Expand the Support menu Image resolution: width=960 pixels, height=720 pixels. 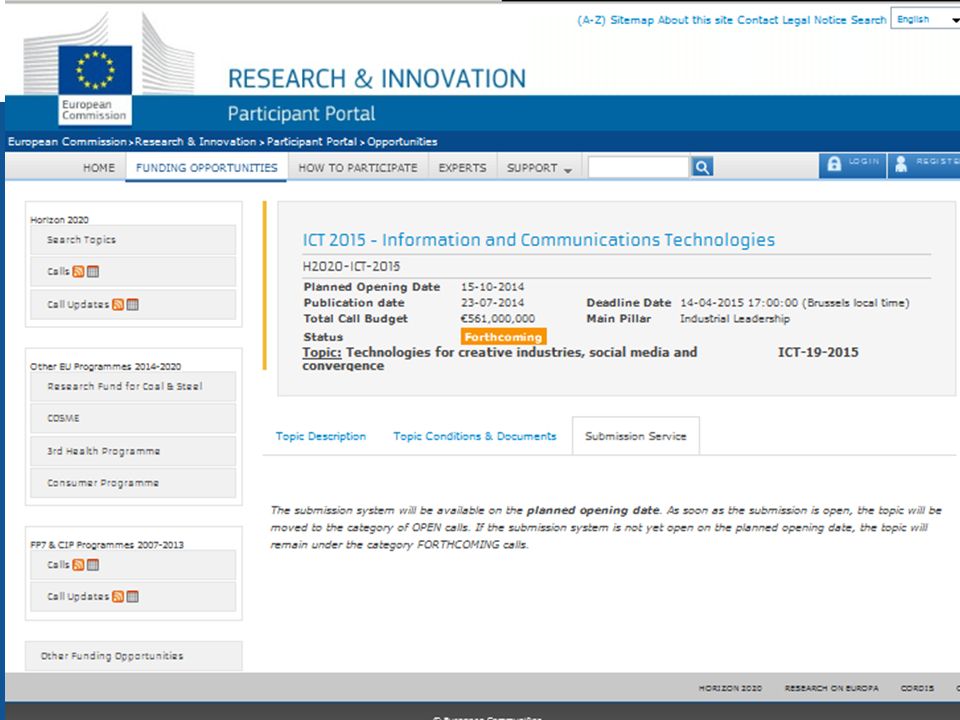point(539,168)
